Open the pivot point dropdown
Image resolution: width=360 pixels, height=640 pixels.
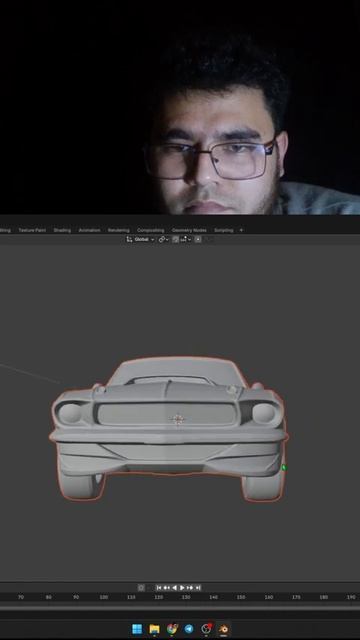pos(164,240)
